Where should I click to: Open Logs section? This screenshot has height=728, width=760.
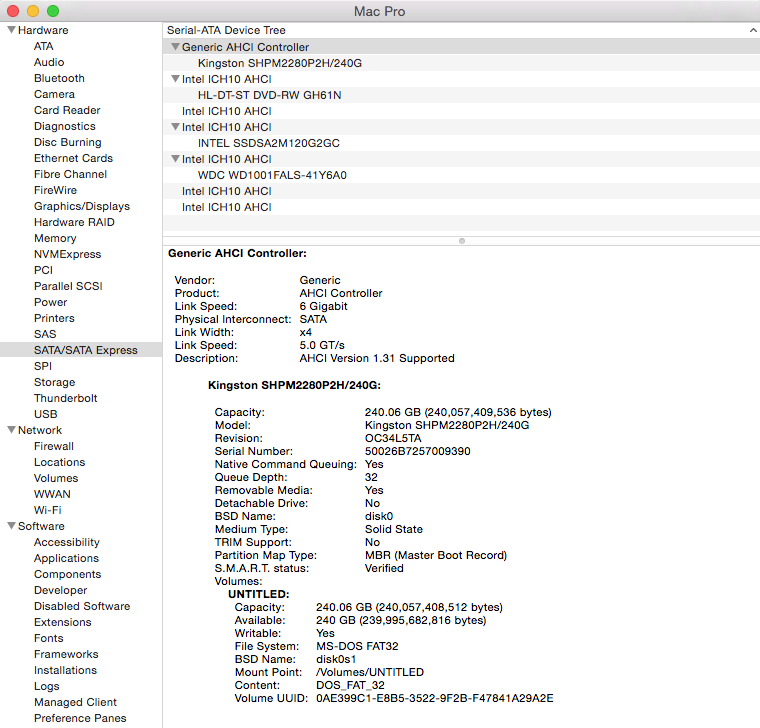[47, 686]
